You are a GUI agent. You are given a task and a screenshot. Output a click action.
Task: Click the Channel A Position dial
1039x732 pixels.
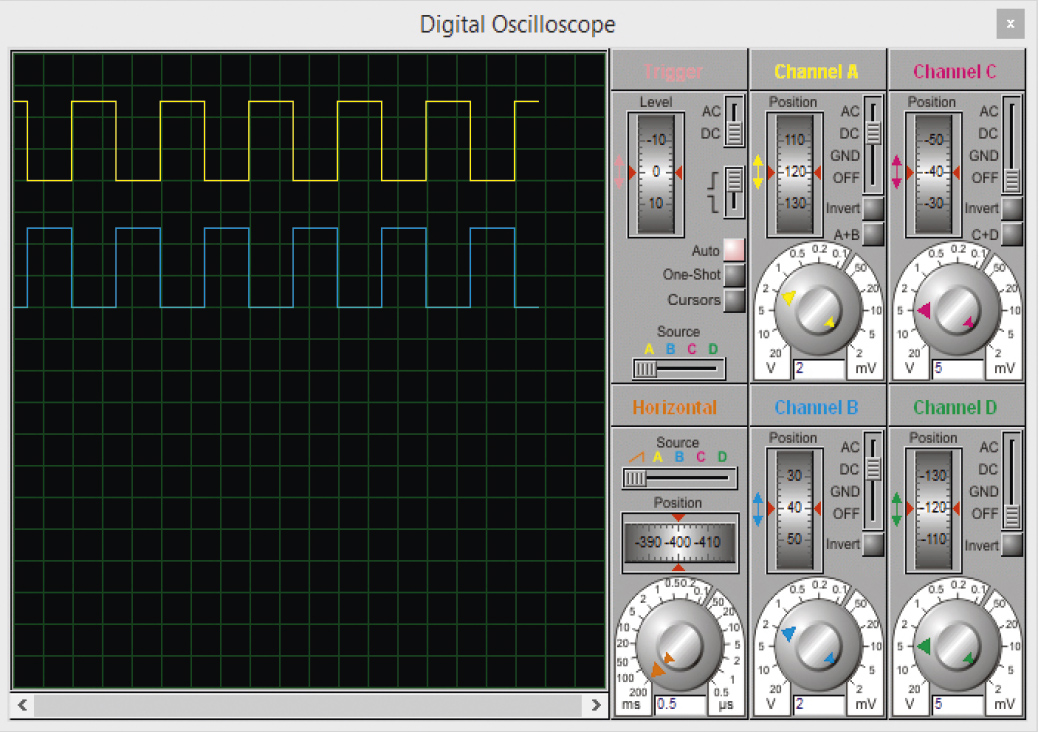click(794, 174)
